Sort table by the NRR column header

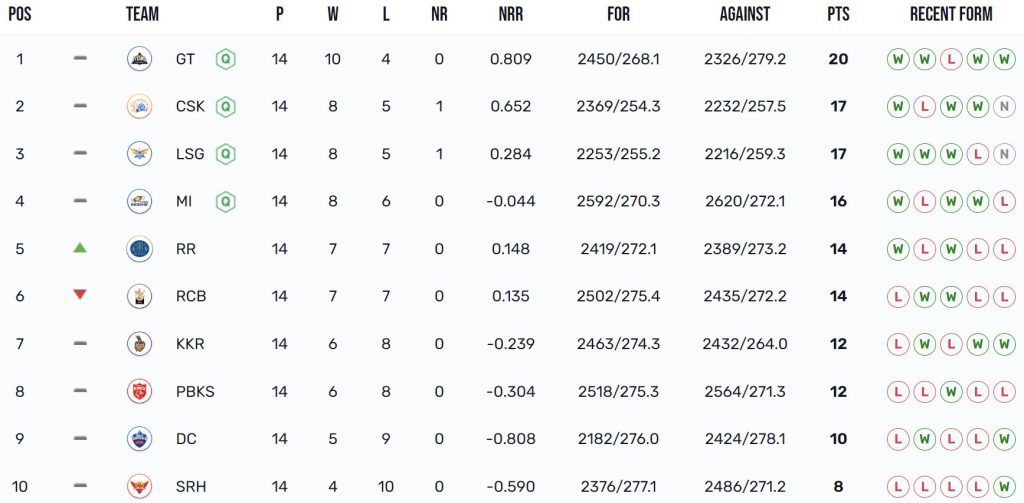[x=511, y=15]
